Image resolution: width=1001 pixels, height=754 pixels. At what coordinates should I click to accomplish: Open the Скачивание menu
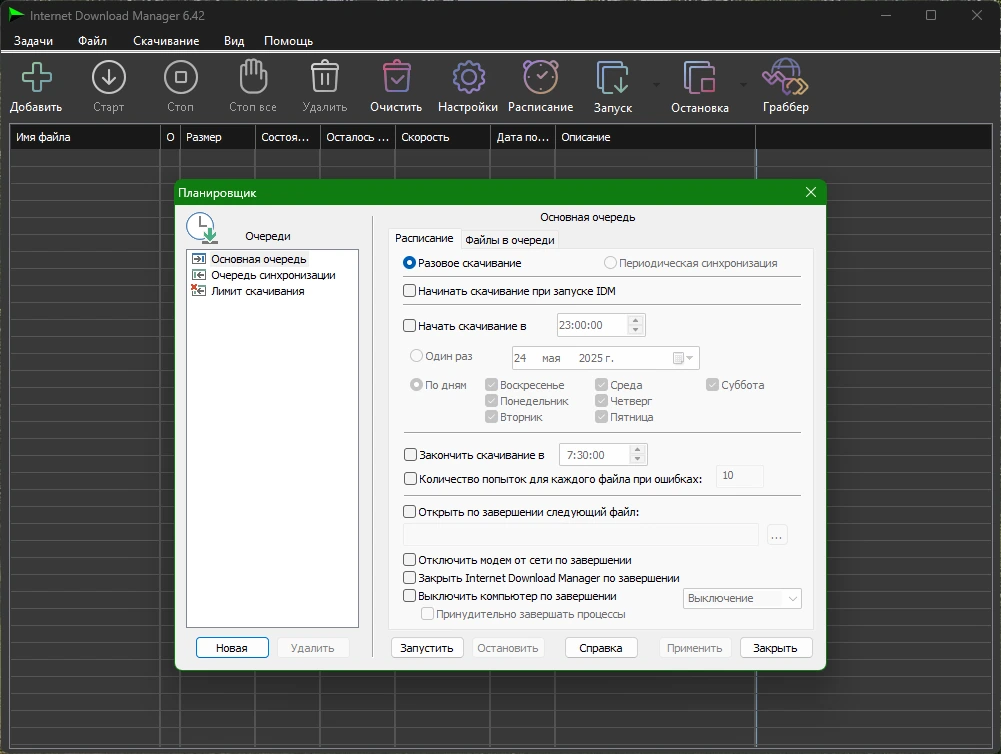point(166,41)
